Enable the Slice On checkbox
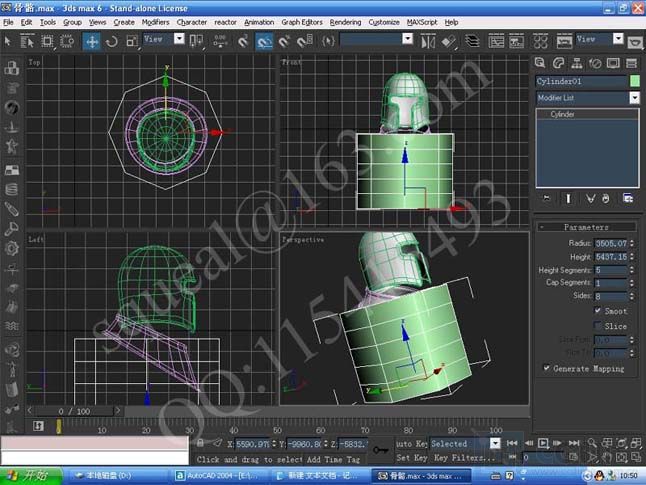This screenshot has height=485, width=646. (x=597, y=326)
